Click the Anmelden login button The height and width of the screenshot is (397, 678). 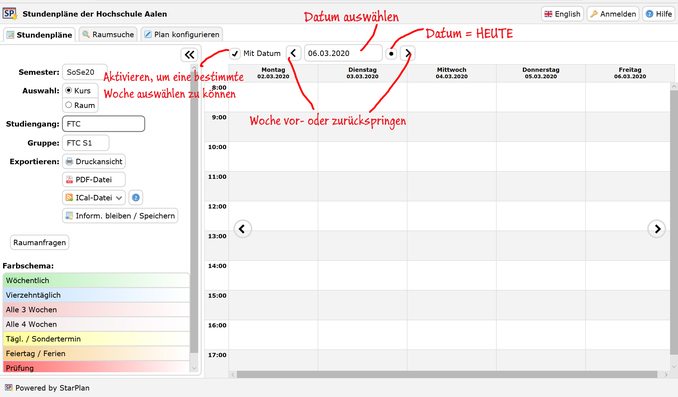click(613, 14)
